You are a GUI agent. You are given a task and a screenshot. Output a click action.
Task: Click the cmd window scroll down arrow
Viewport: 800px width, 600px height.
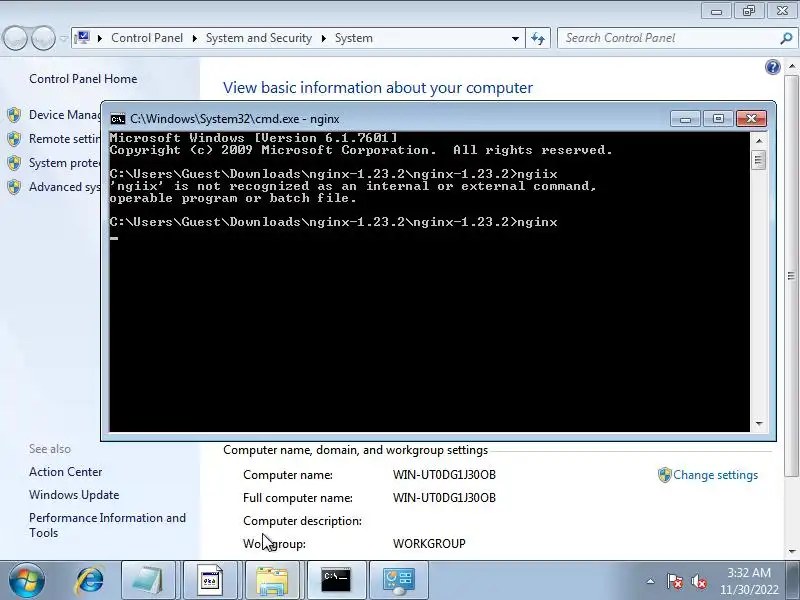pyautogui.click(x=759, y=423)
